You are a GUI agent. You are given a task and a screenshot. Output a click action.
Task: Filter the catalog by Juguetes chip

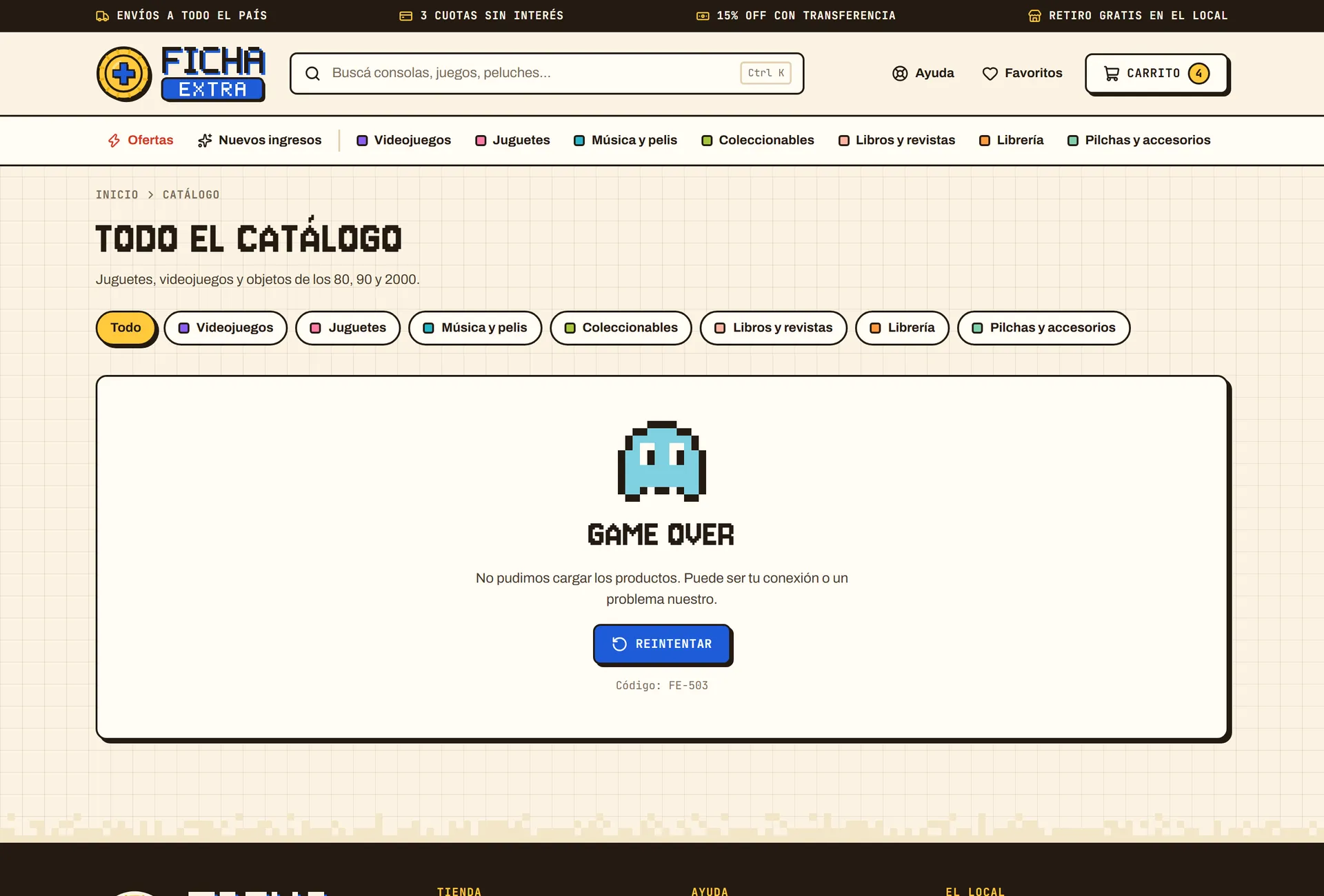tap(348, 328)
